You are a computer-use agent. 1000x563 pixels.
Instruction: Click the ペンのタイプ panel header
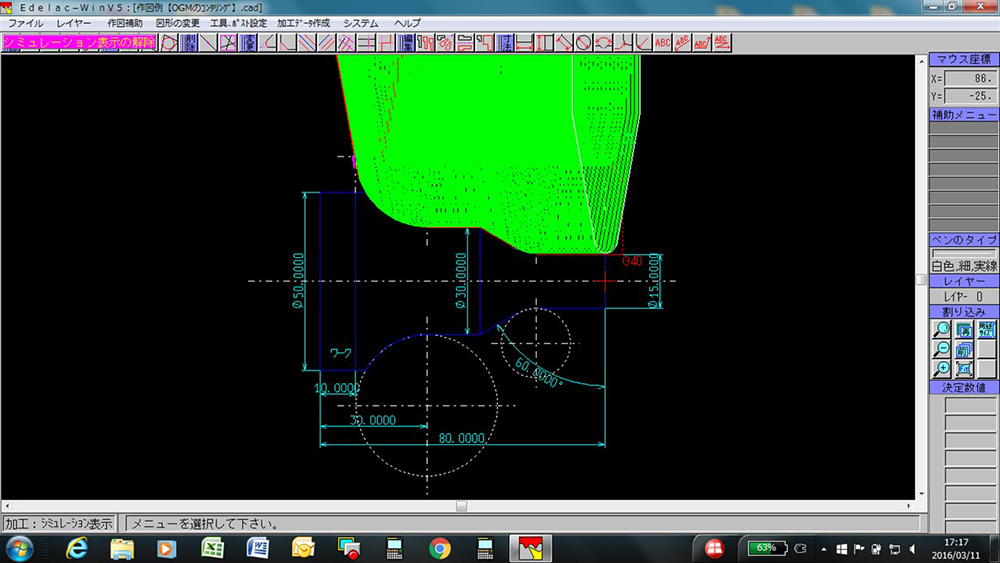point(963,240)
